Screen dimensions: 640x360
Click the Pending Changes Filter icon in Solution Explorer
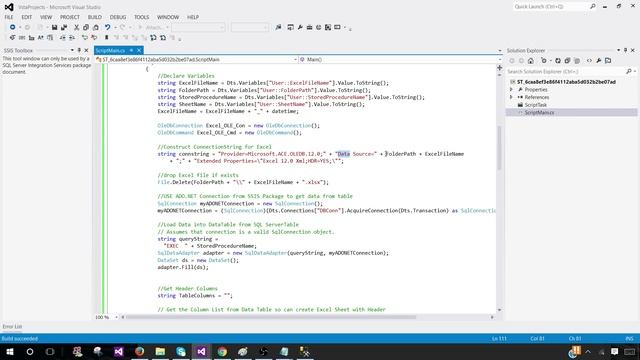click(543, 61)
